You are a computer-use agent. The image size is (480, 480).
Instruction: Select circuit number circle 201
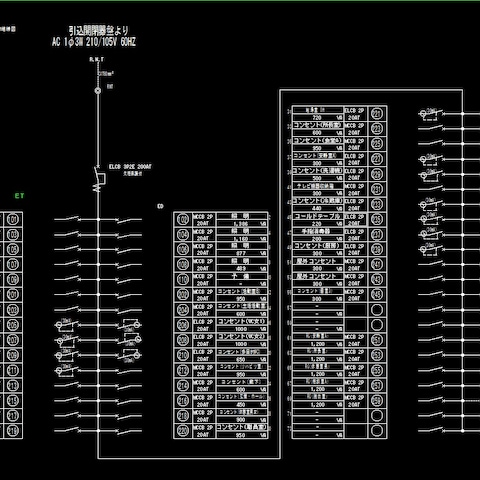click(x=13, y=294)
